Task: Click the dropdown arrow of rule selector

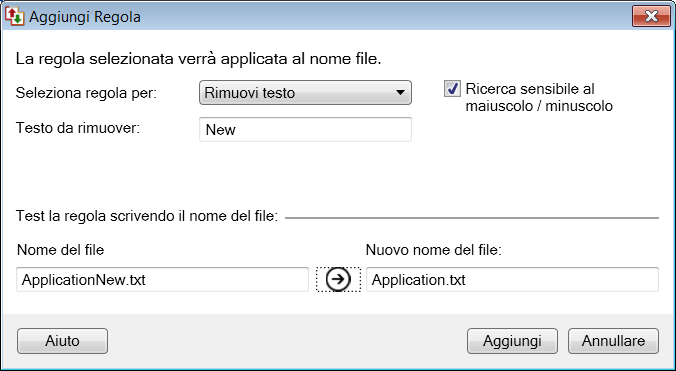Action: (400, 93)
